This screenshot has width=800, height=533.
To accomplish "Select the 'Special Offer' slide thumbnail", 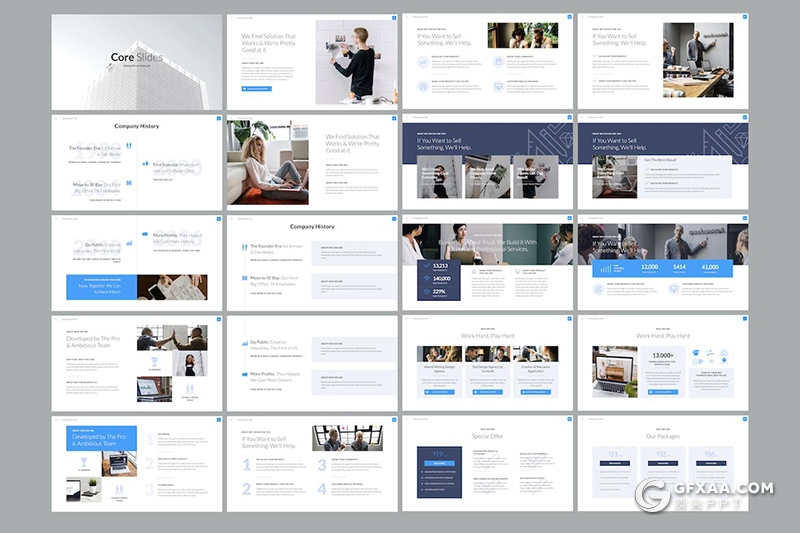I will (x=487, y=463).
